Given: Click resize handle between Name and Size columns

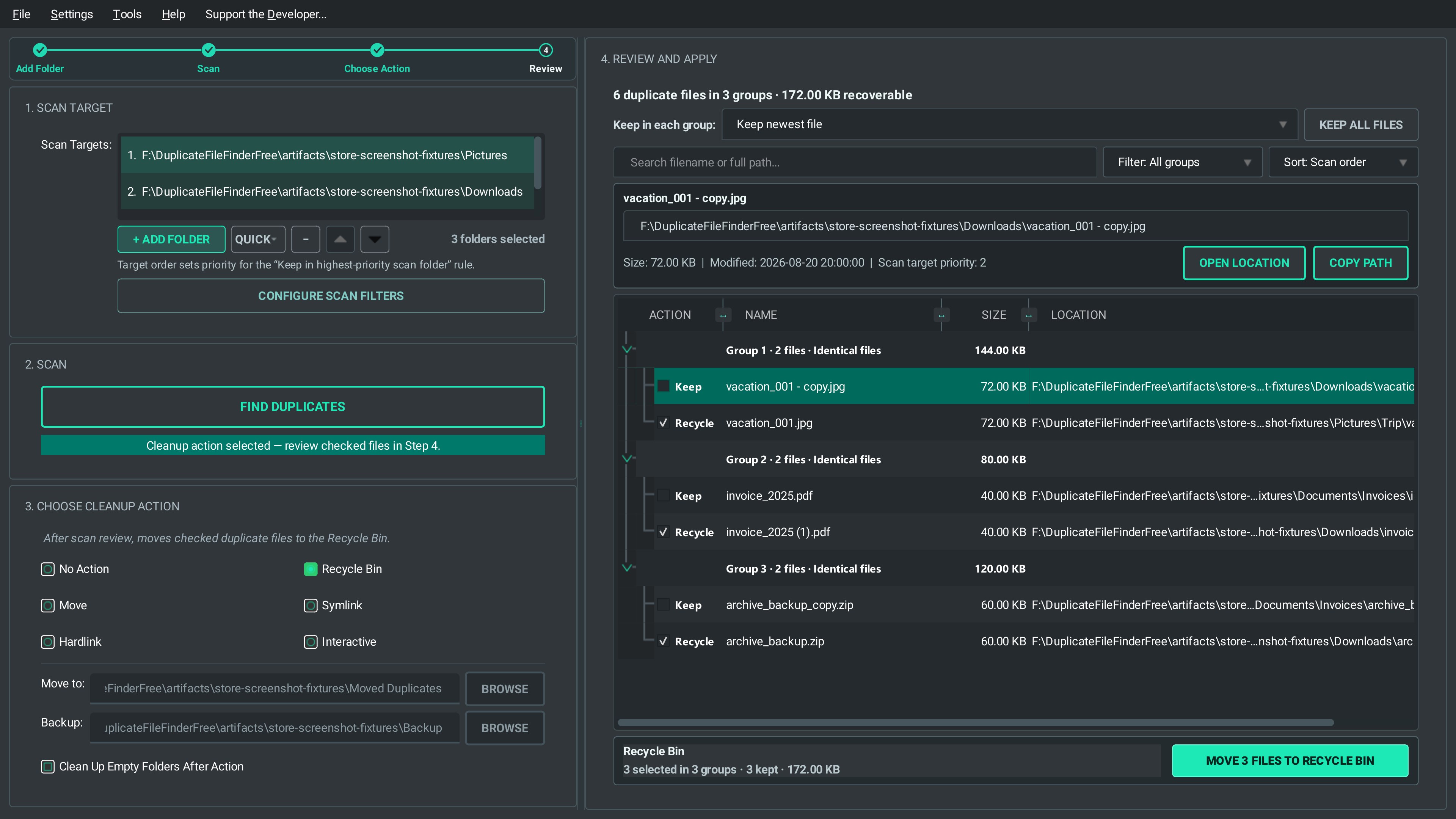Looking at the screenshot, I should [941, 315].
